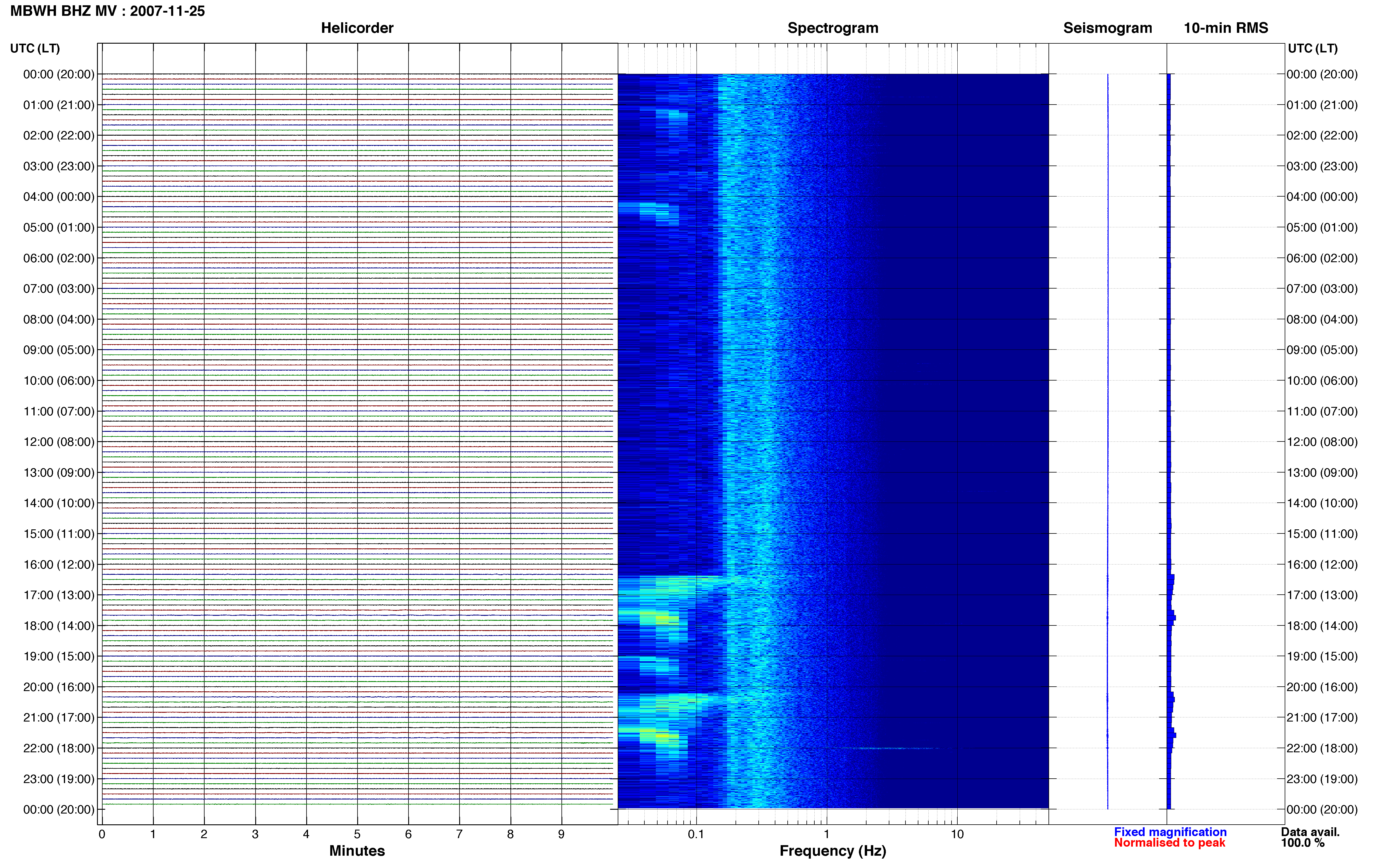1389x868 pixels.
Task: Click the 'Normalised to peak' legend text
Action: 1170,843
